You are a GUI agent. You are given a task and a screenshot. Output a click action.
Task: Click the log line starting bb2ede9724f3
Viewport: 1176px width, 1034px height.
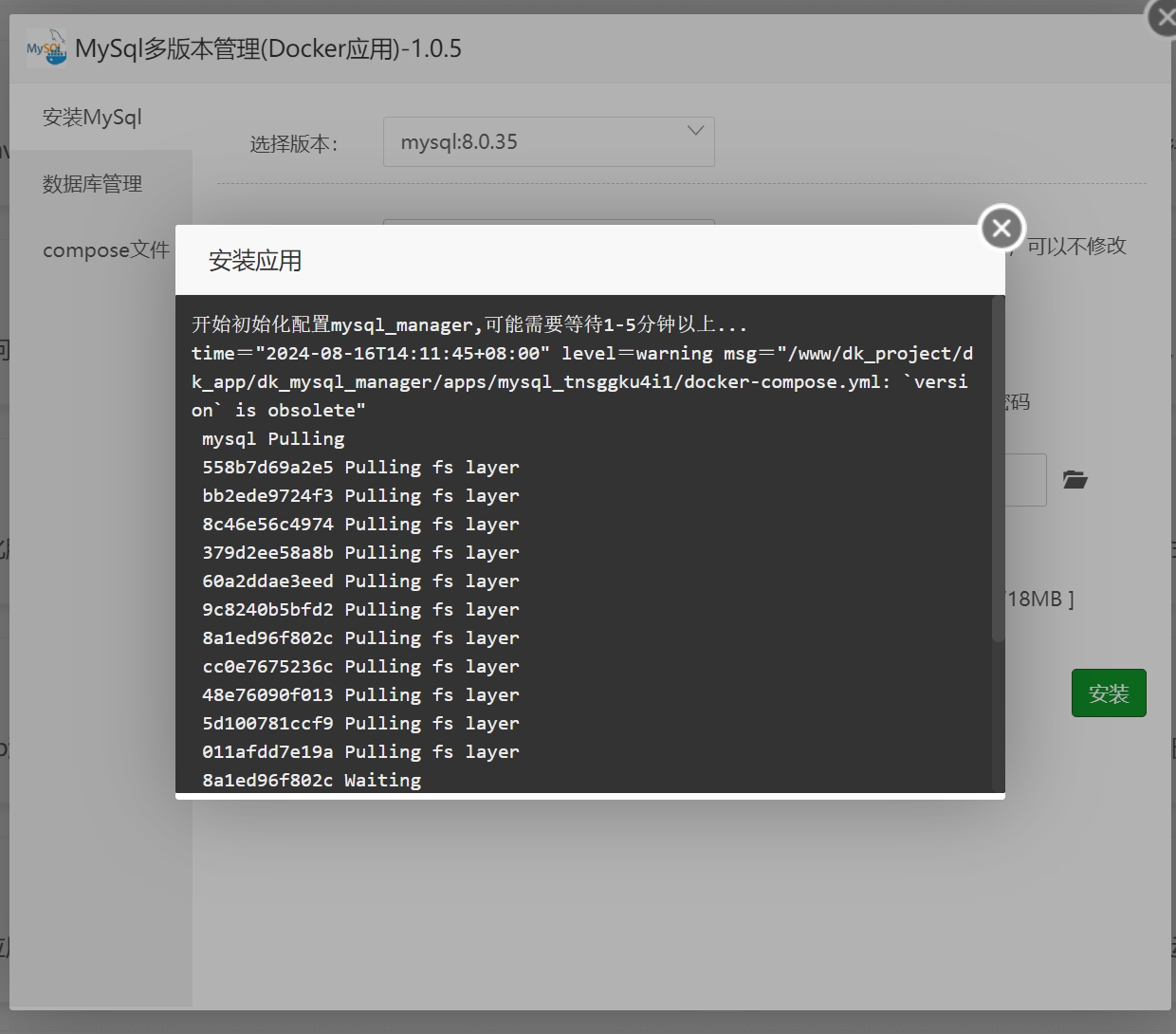360,495
